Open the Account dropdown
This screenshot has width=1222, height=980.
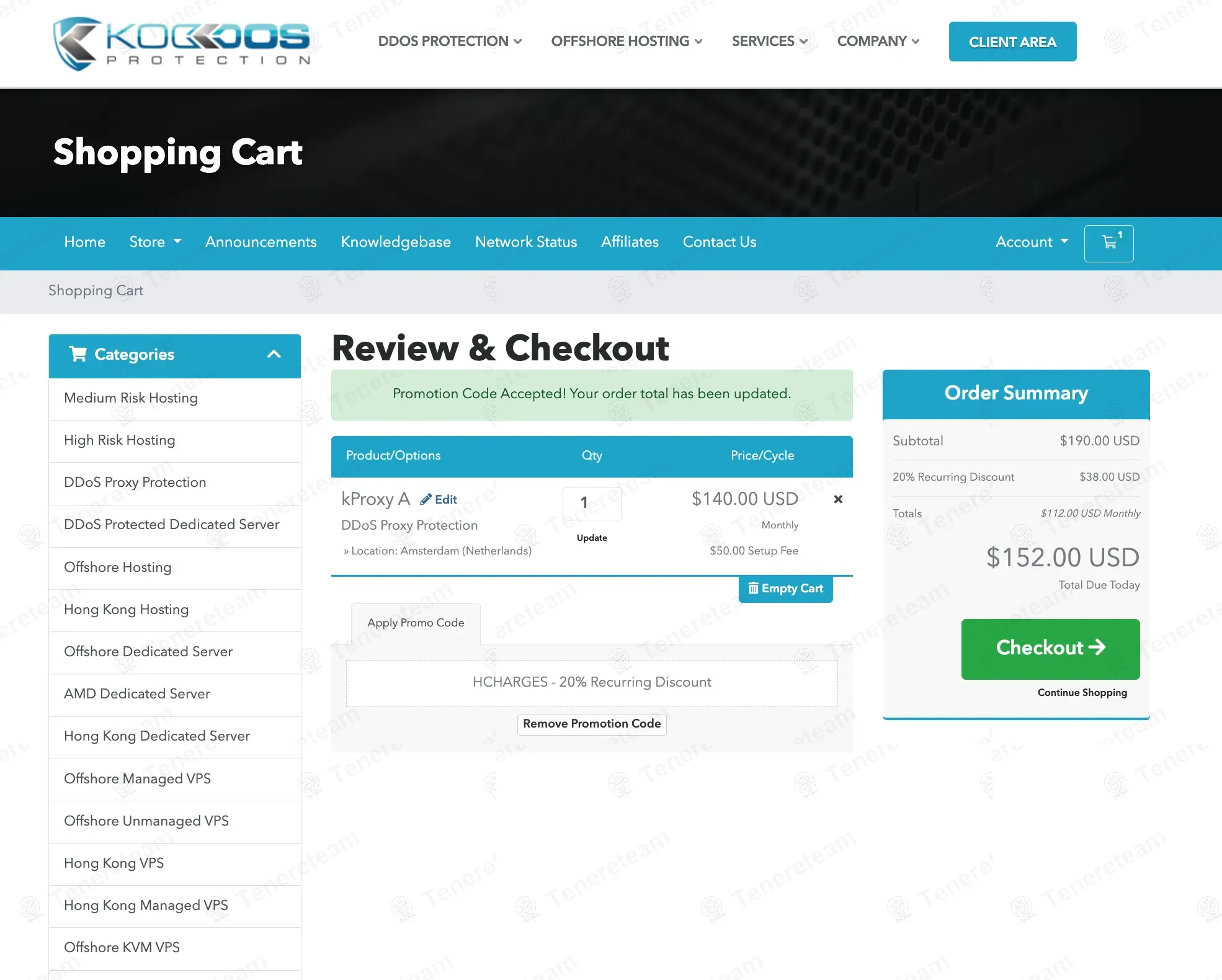[1032, 242]
